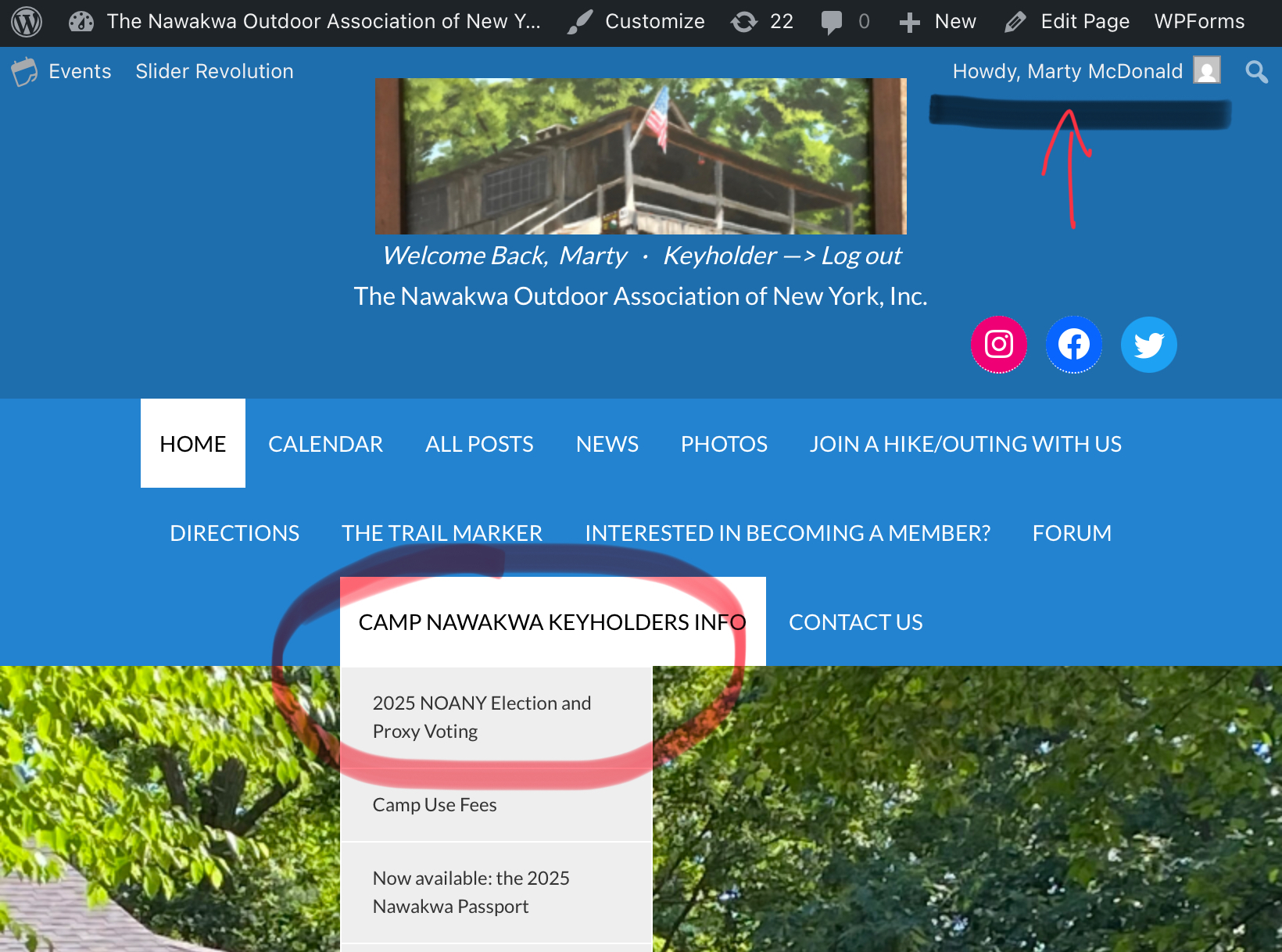Click the Customize paintbrush icon
Screen dimensions: 1282x952
580,22
